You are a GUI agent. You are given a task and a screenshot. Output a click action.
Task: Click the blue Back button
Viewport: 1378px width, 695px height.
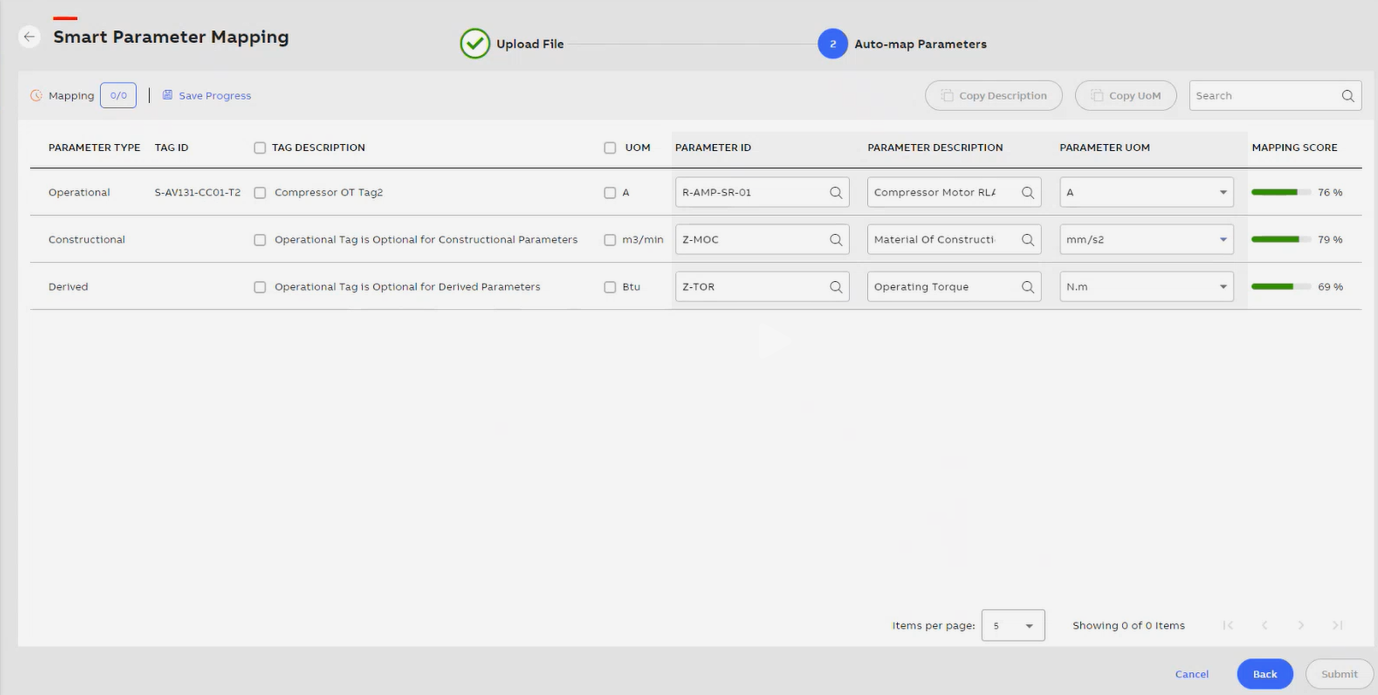click(x=1265, y=674)
